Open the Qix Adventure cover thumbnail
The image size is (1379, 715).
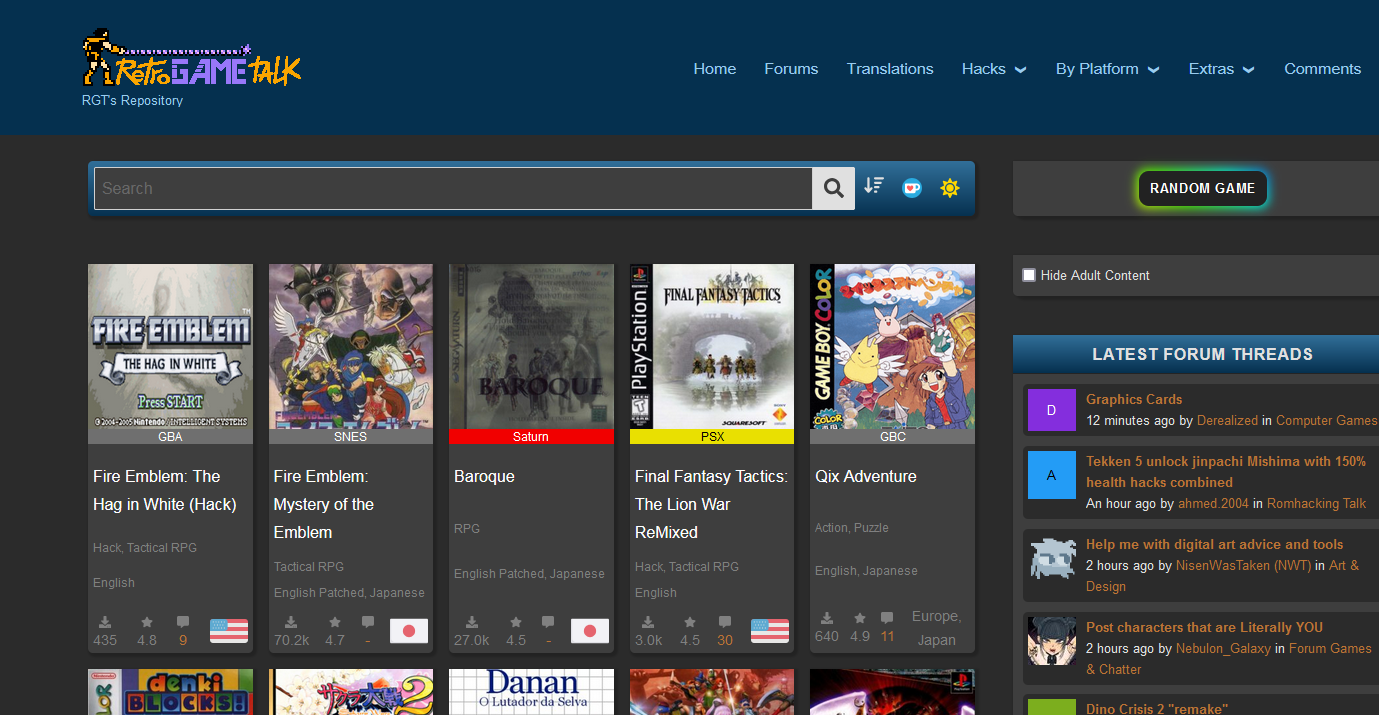pyautogui.click(x=892, y=347)
